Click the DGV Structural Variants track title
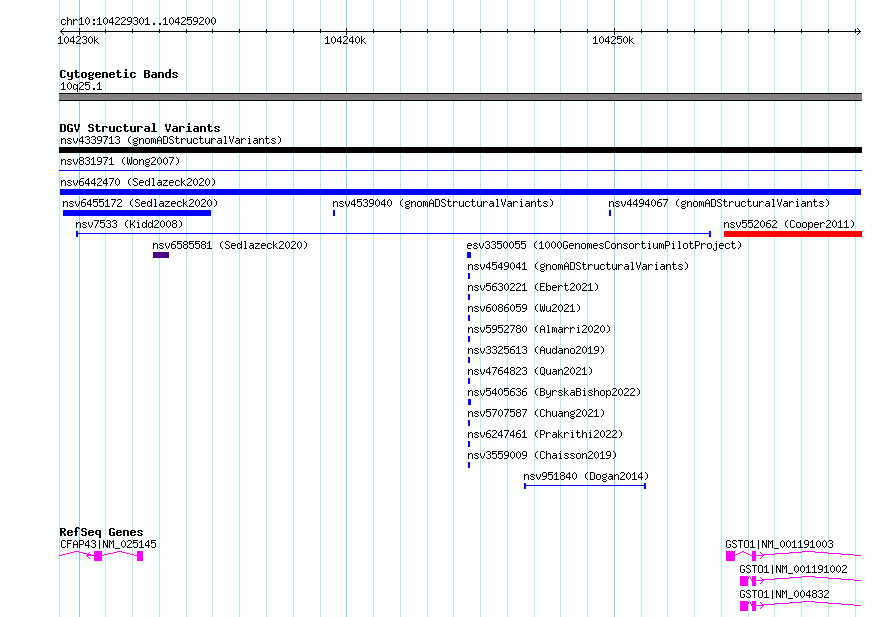 click(x=140, y=128)
